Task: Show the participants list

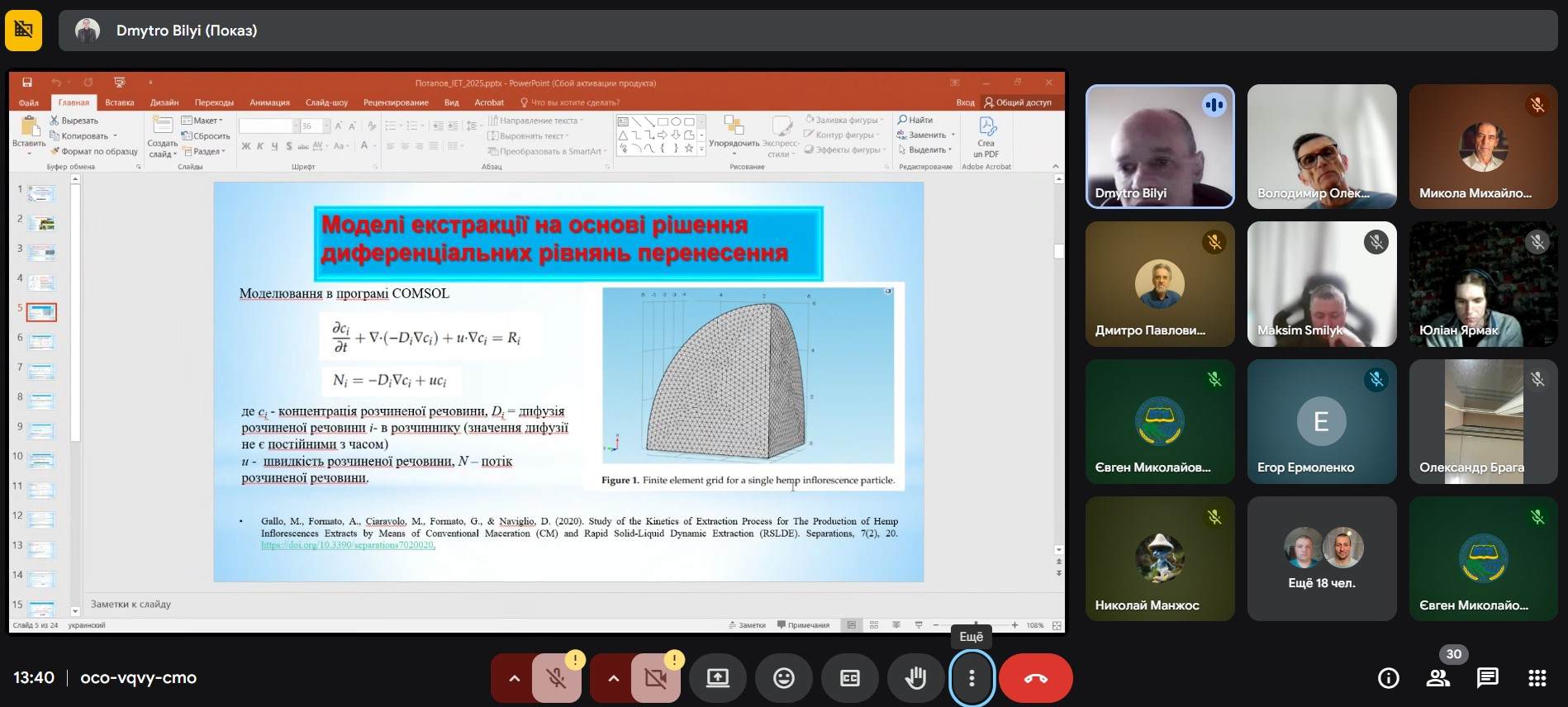Action: pos(1437,678)
